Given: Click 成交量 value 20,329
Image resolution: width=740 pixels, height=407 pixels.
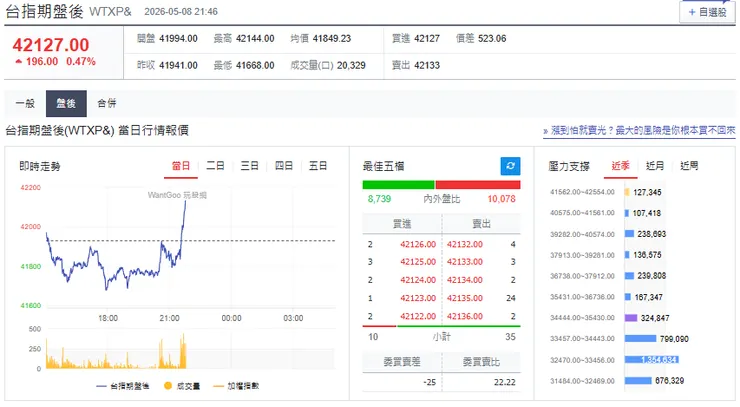Looking at the screenshot, I should [351, 66].
